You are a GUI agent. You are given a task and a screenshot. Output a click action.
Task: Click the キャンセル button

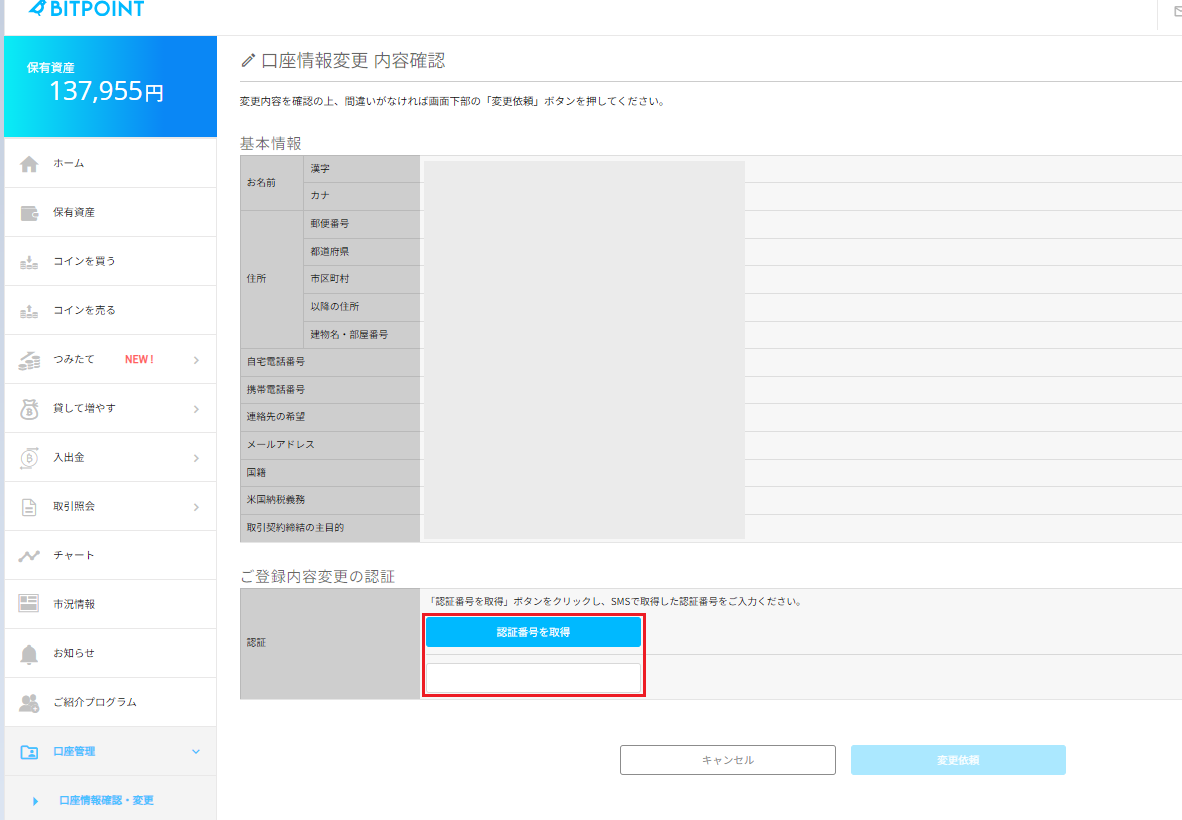click(x=727, y=760)
